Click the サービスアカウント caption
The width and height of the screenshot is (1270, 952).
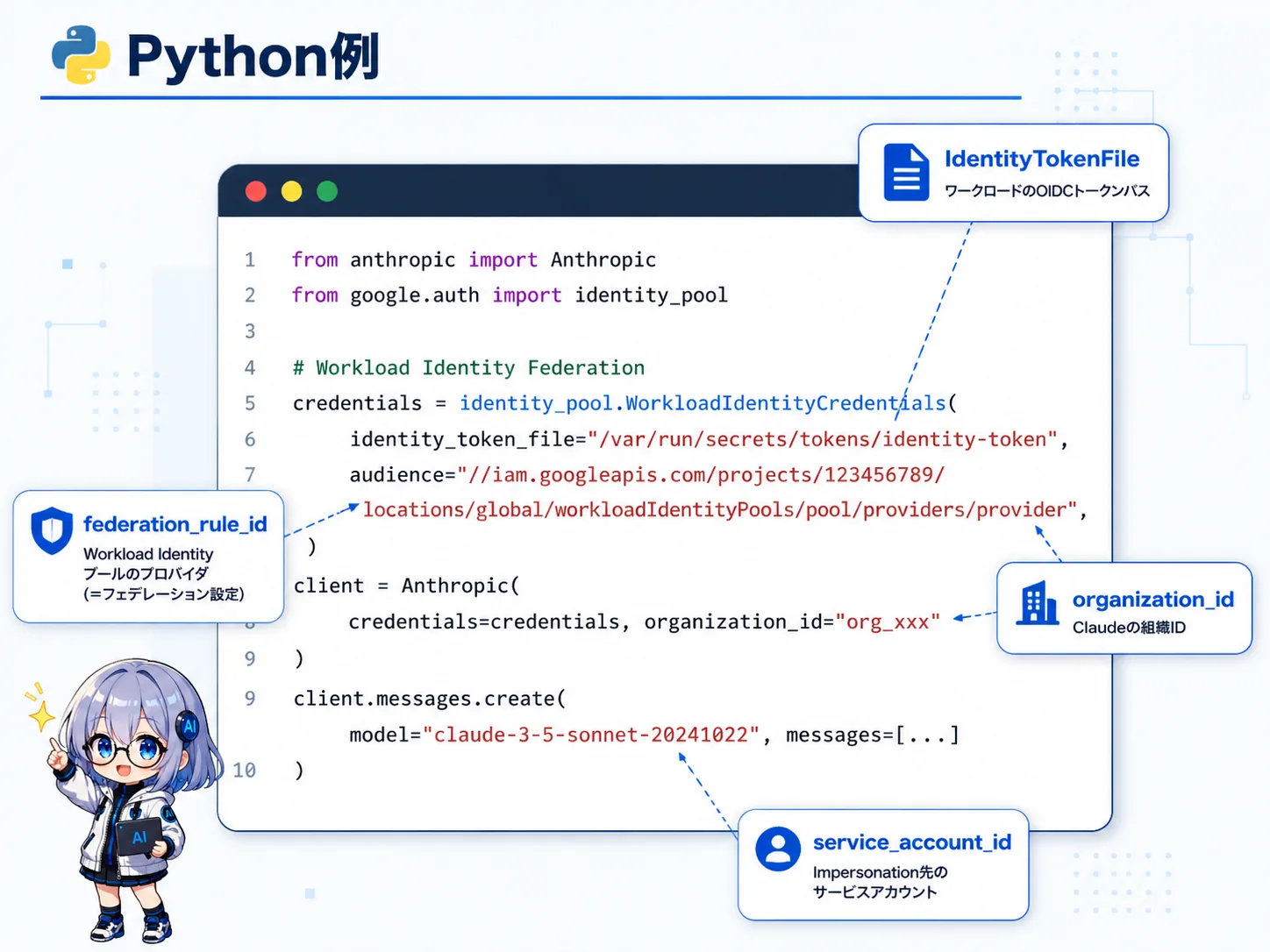coord(874,892)
